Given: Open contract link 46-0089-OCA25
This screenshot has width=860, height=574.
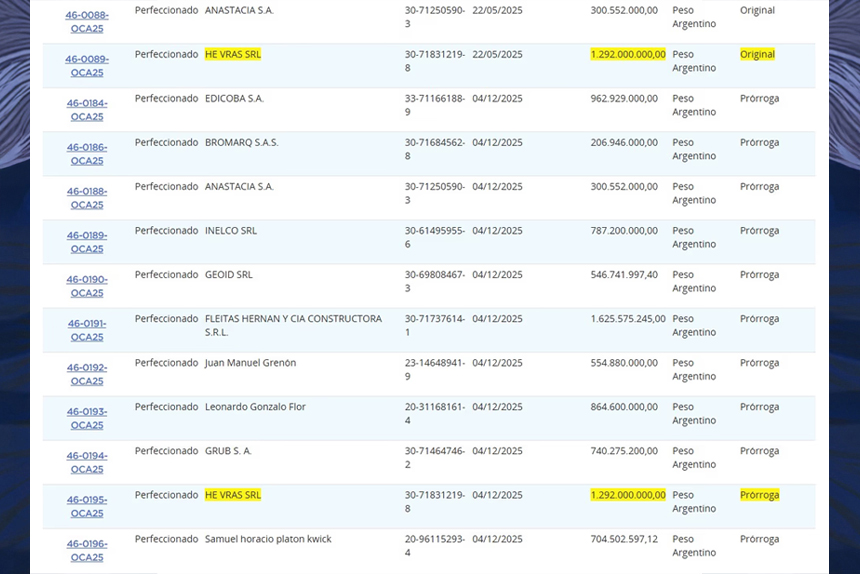Looking at the screenshot, I should coord(87,66).
